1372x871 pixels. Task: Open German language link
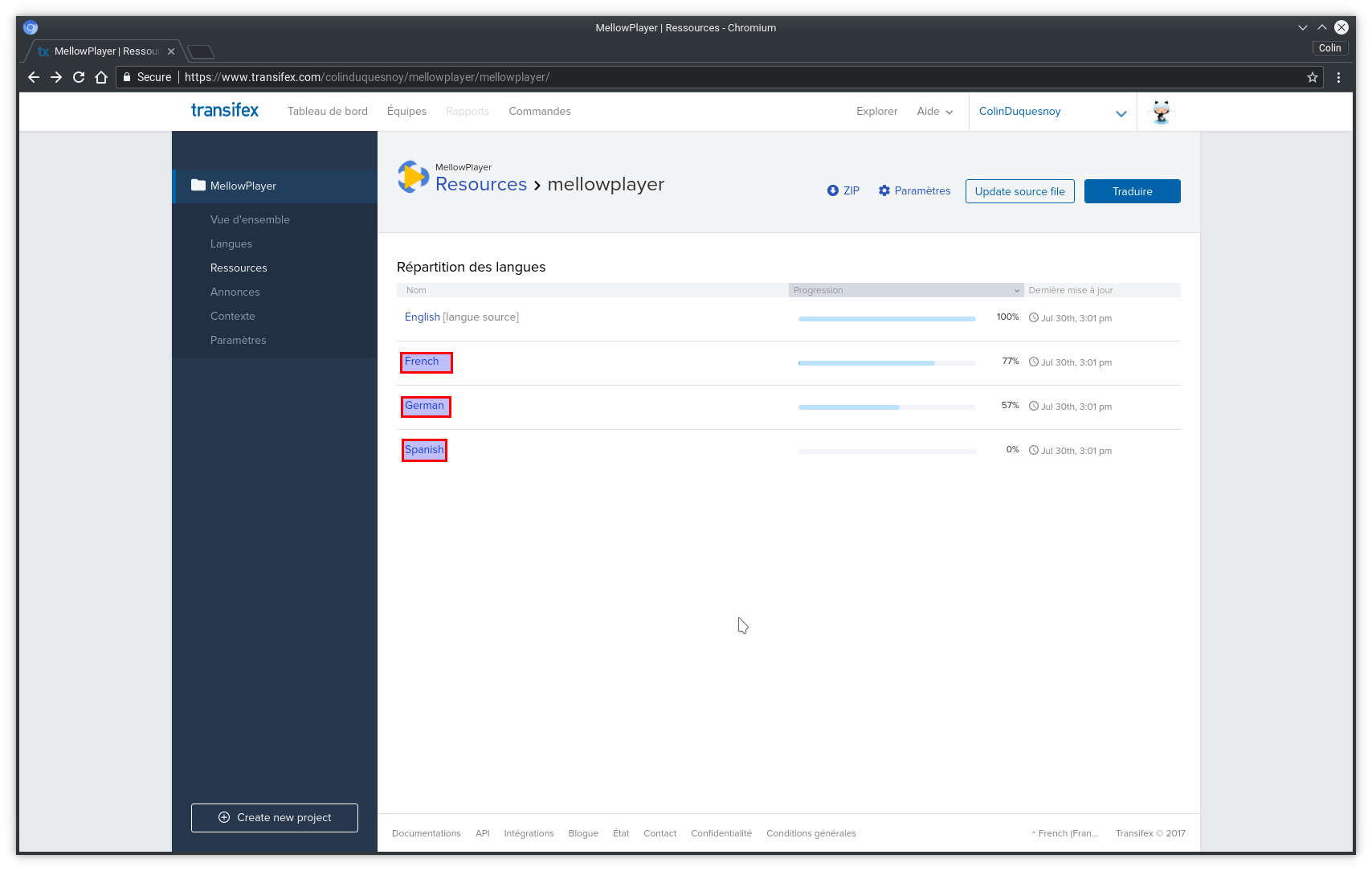424,406
